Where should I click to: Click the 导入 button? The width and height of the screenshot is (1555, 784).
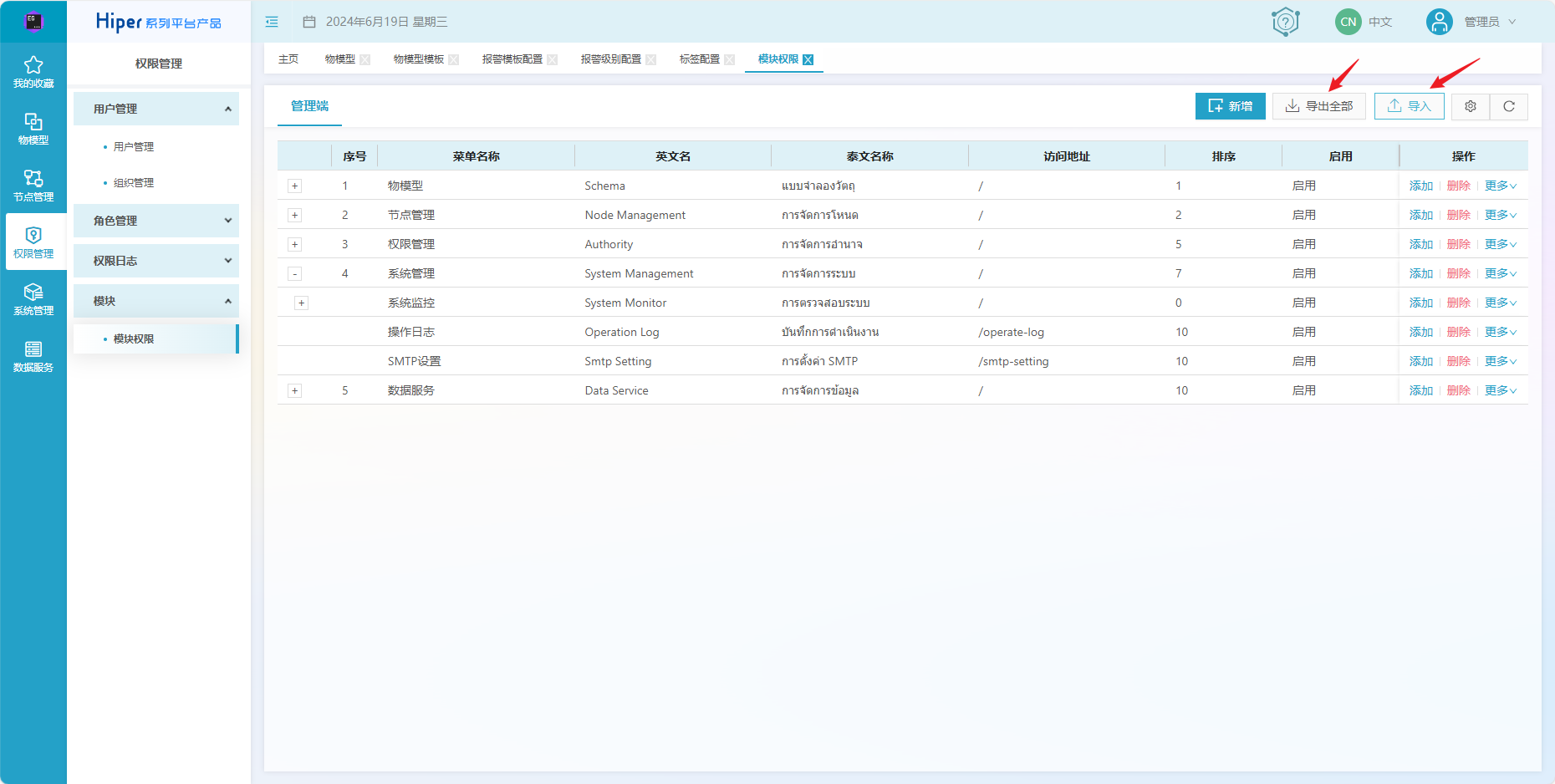(1410, 106)
